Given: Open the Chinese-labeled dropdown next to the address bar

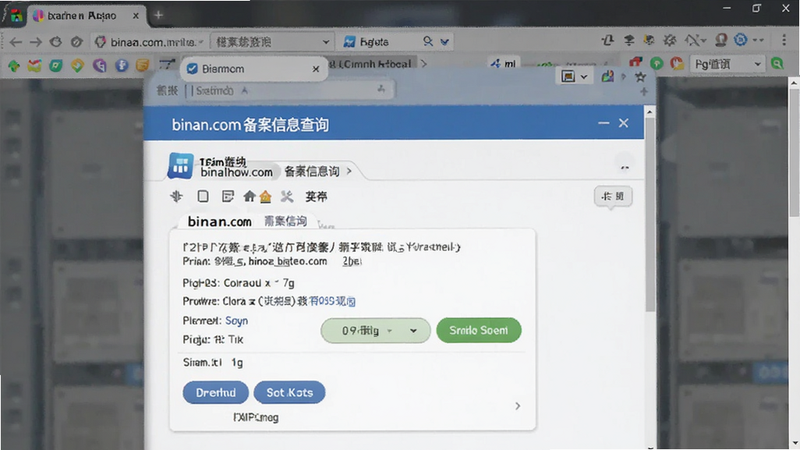Looking at the screenshot, I should (x=272, y=42).
